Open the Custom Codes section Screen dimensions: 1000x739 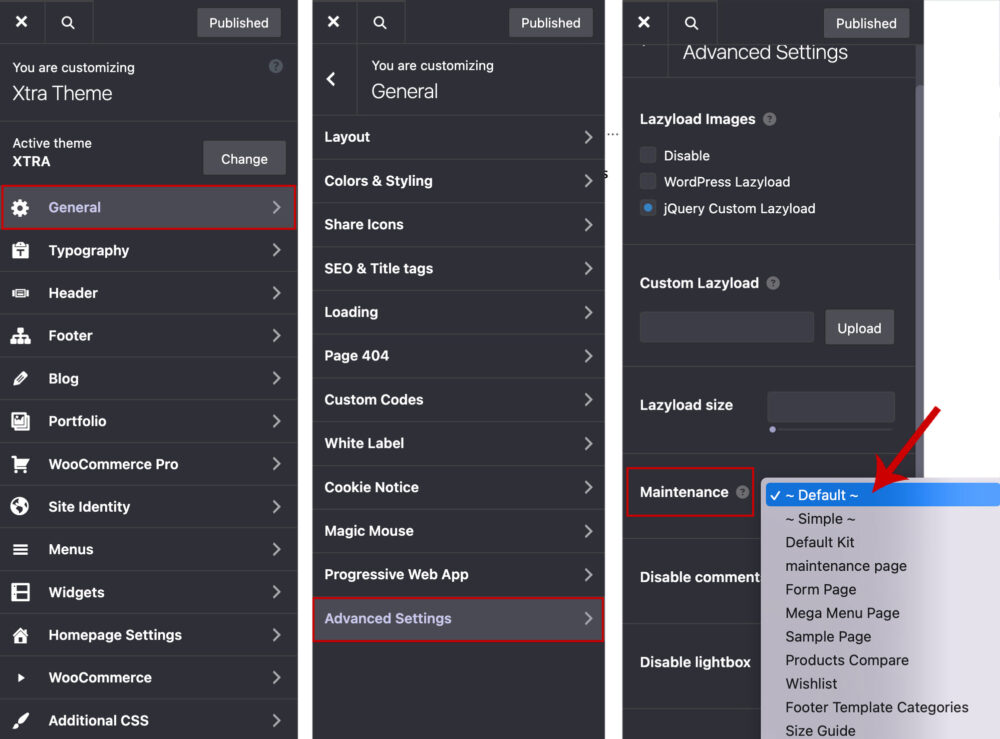click(458, 399)
